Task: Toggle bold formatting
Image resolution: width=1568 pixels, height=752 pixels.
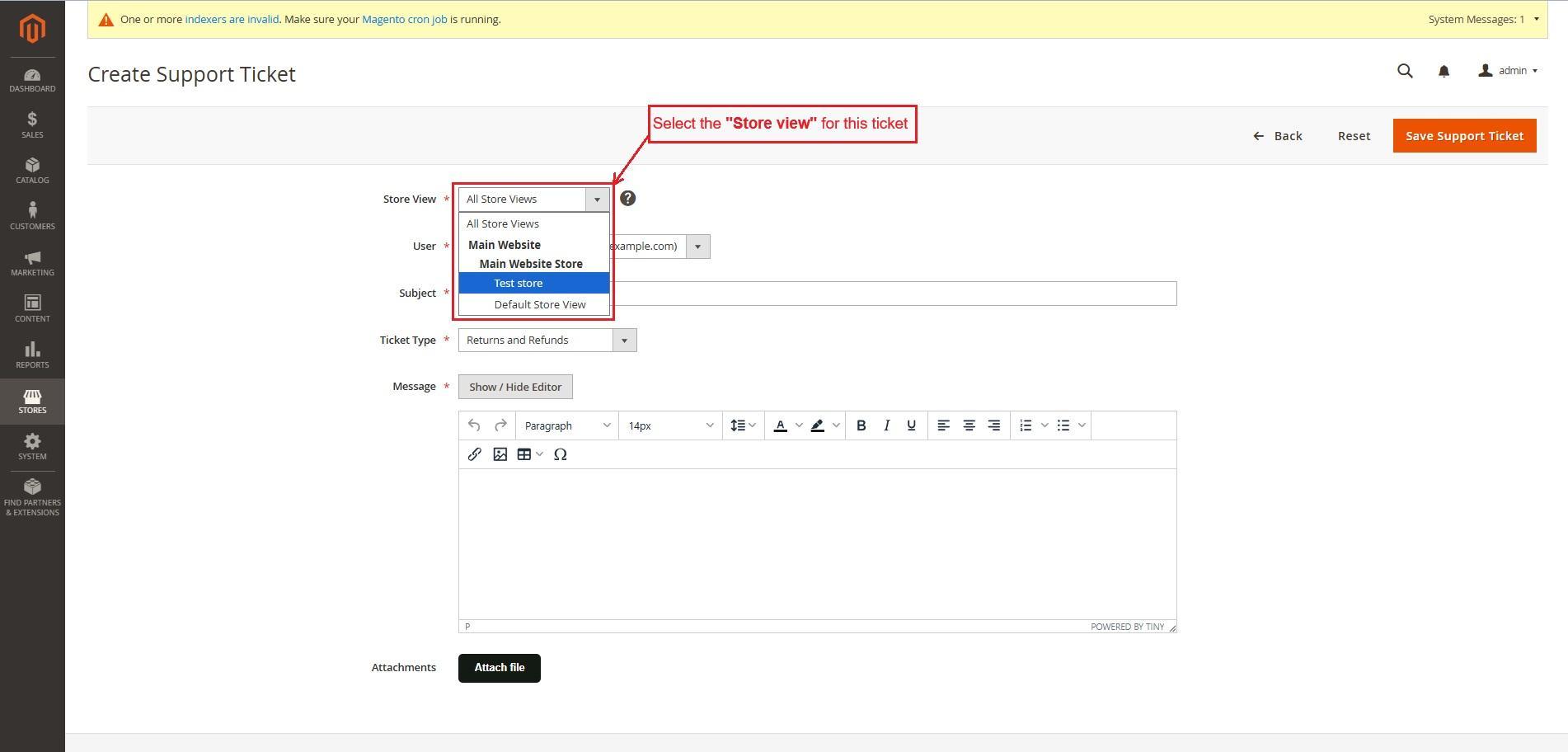Action: (861, 425)
